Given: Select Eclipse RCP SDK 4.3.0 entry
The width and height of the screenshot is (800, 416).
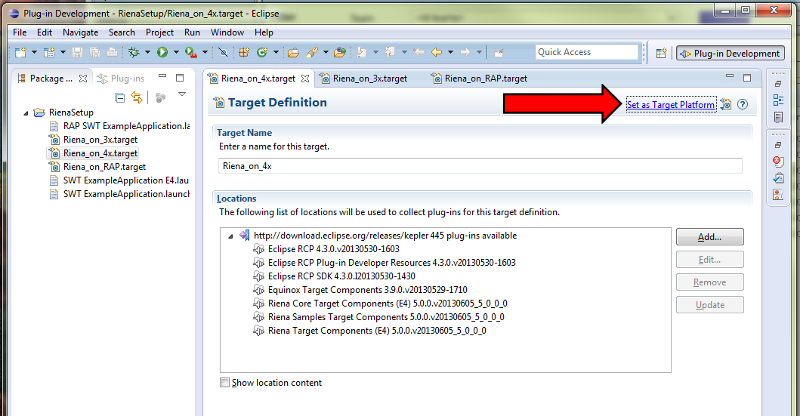Looking at the screenshot, I should 334,276.
